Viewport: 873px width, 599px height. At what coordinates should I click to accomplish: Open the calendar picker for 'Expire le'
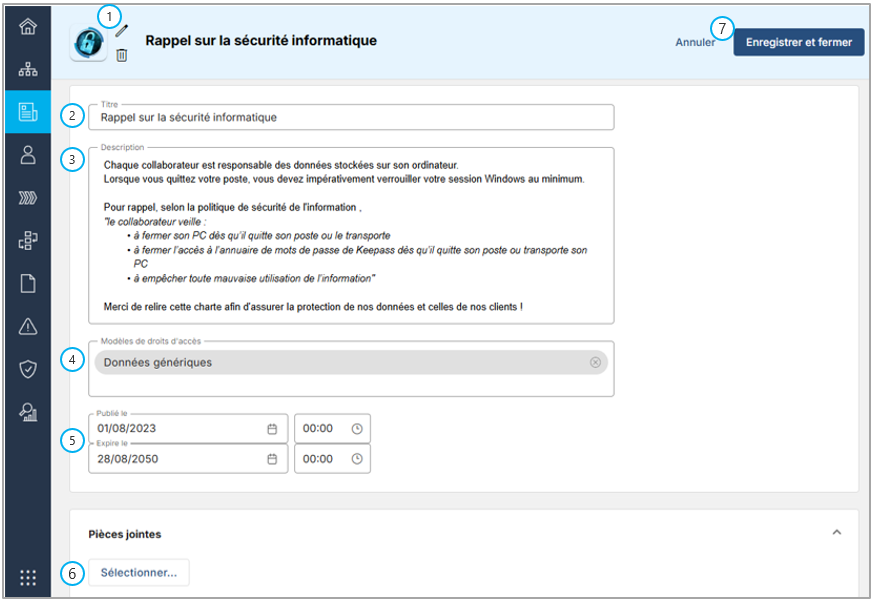(x=272, y=459)
